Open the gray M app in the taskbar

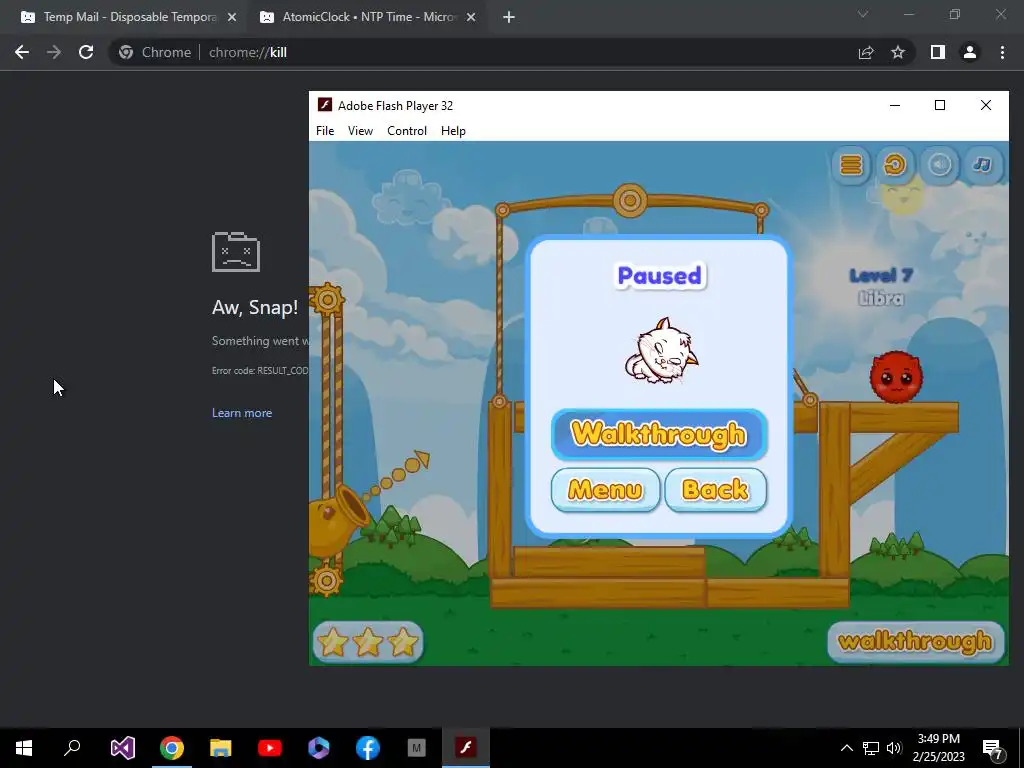(416, 748)
